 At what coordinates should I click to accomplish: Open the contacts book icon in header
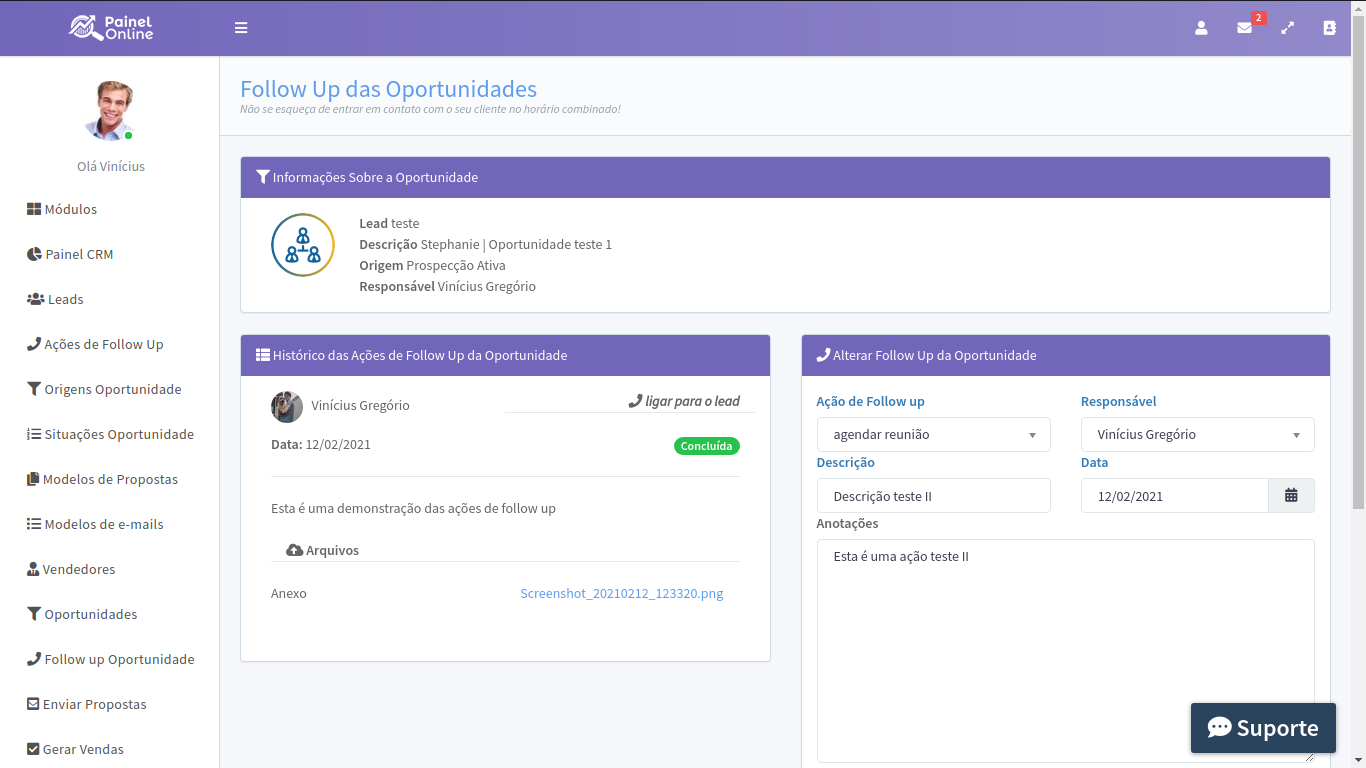pos(1329,28)
